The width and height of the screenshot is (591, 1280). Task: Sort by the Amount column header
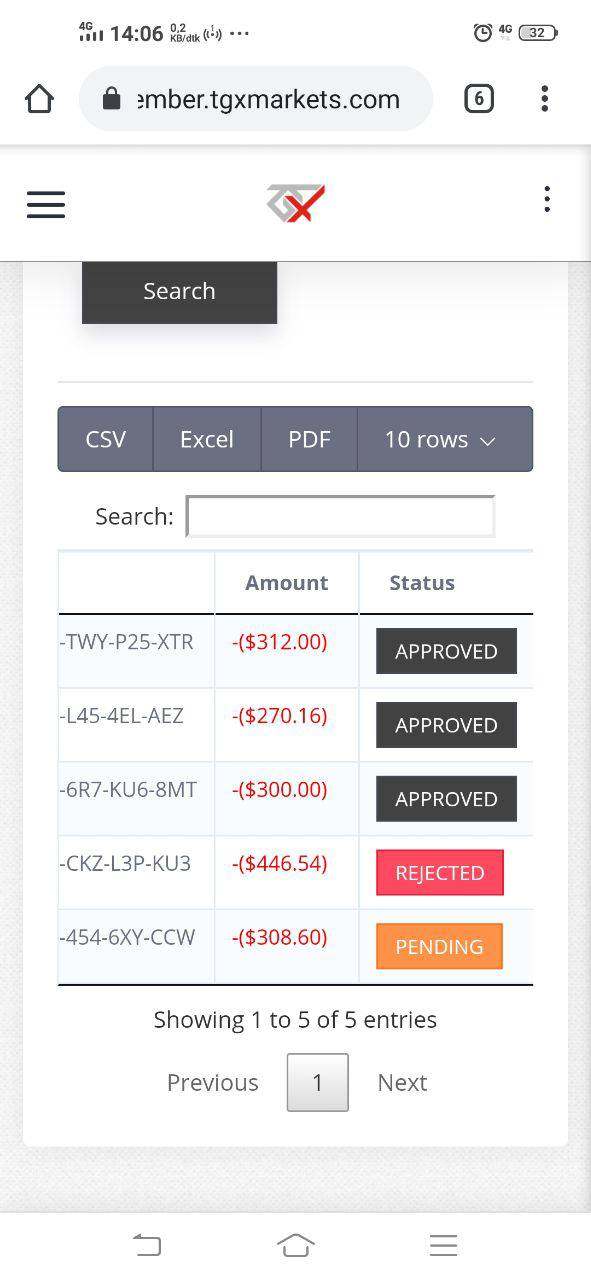coord(287,583)
